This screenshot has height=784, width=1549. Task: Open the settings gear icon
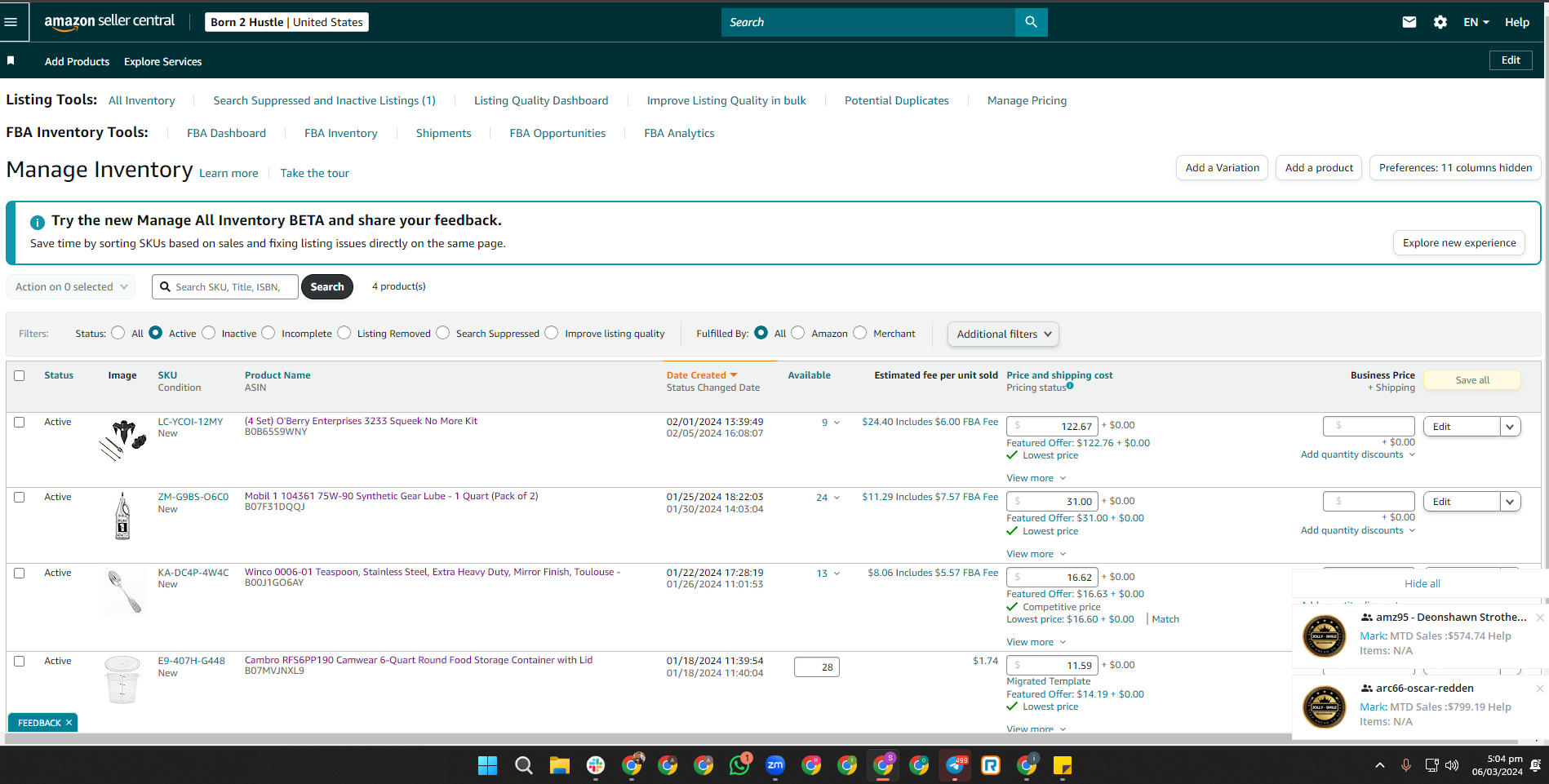point(1440,22)
